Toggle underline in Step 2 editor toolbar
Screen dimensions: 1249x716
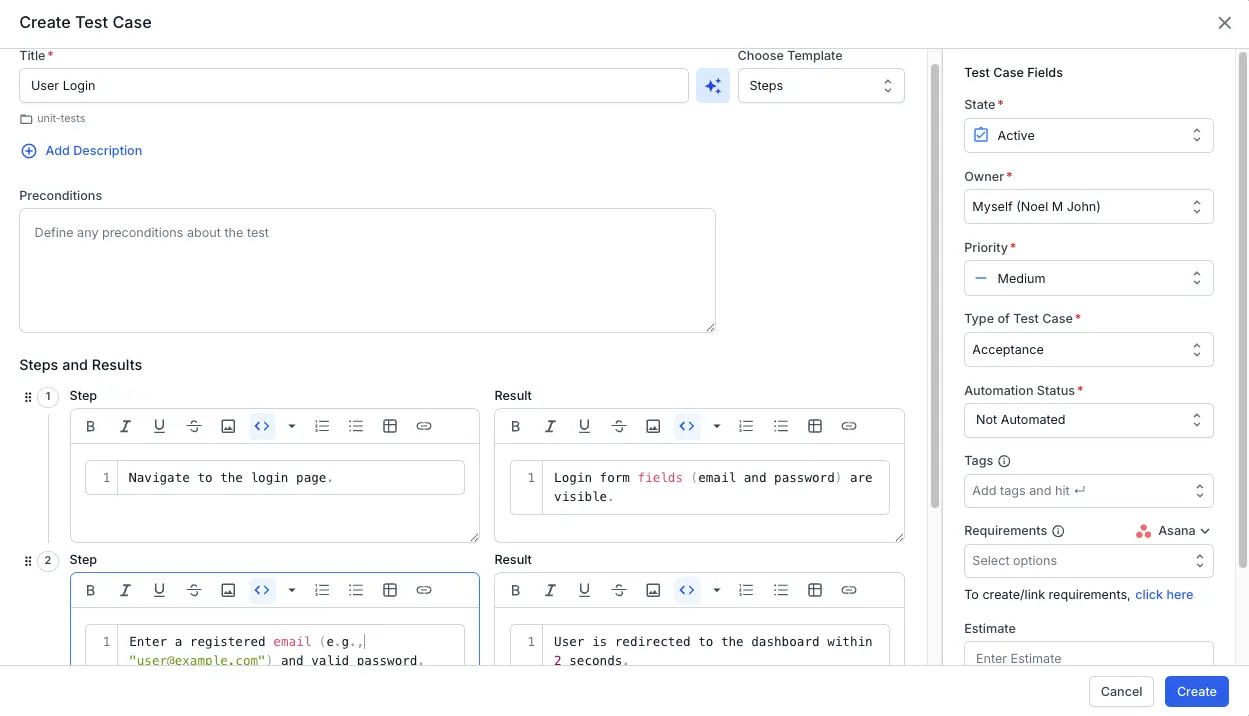159,590
